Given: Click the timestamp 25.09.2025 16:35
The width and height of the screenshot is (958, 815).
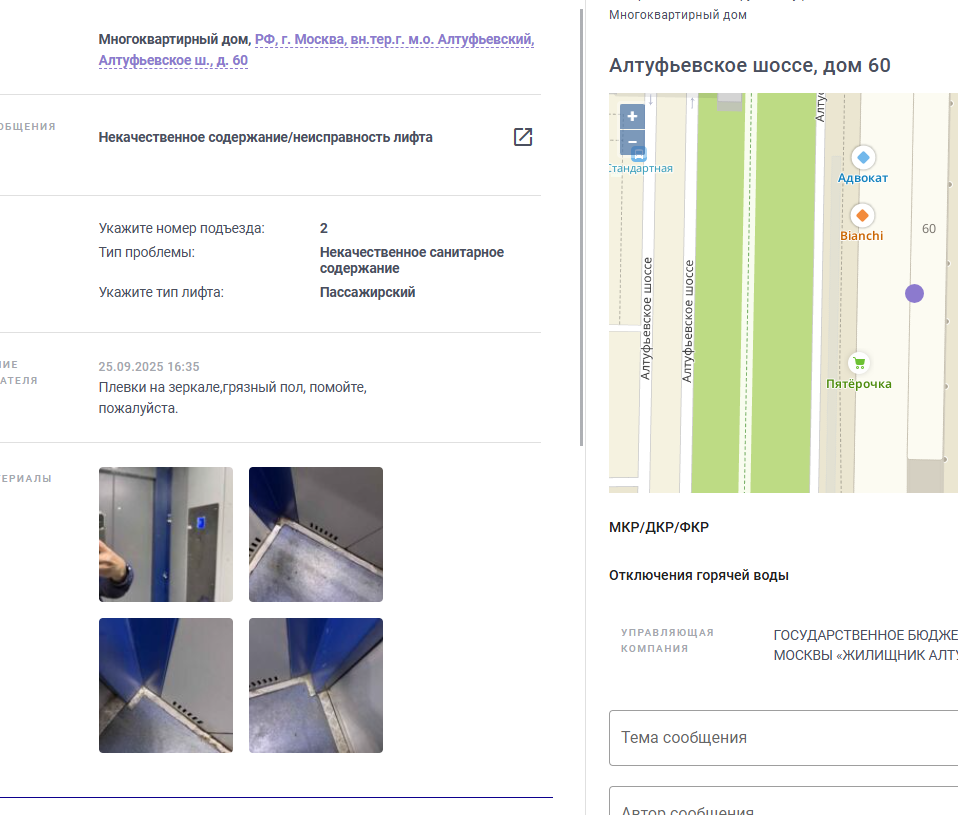Looking at the screenshot, I should click(x=149, y=367).
